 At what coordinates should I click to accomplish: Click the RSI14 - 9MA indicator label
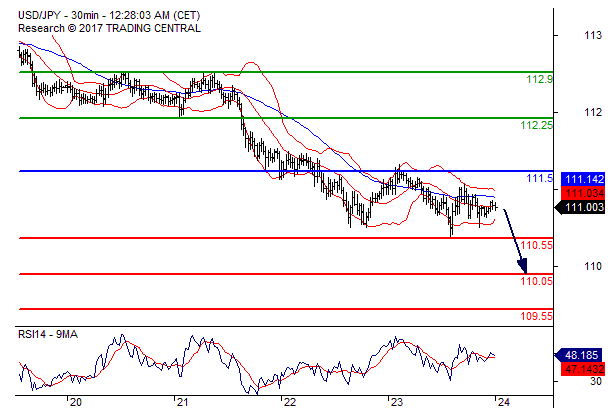pos(48,334)
